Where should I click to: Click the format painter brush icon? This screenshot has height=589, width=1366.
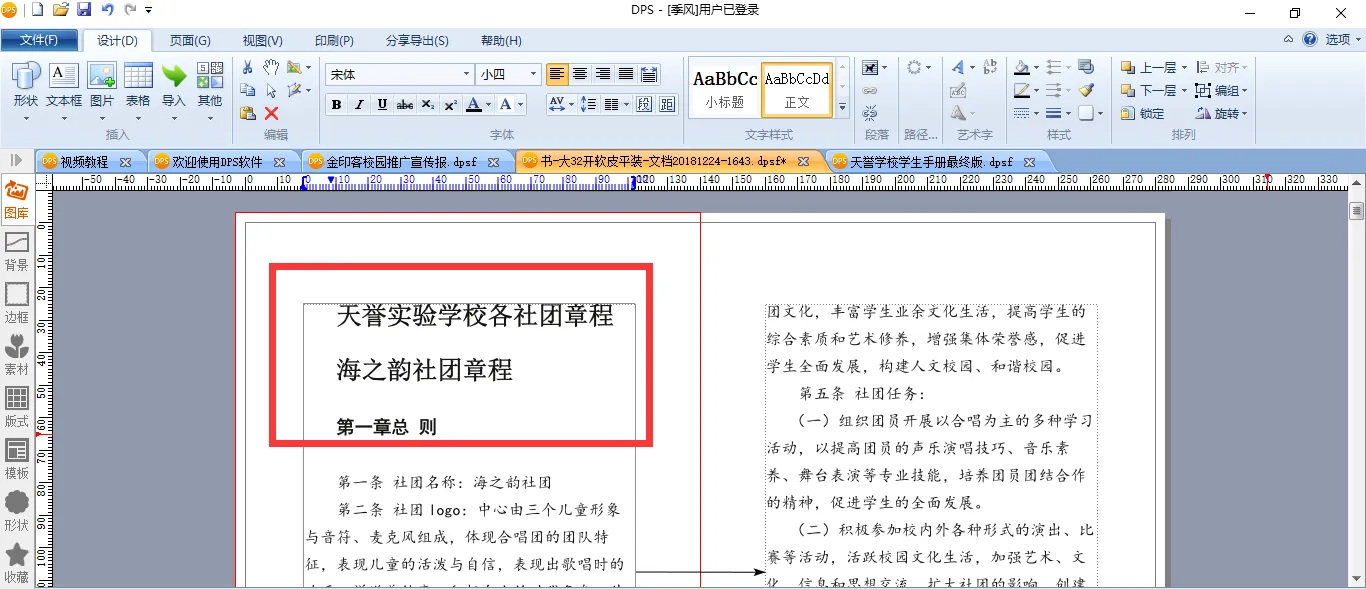[1086, 90]
